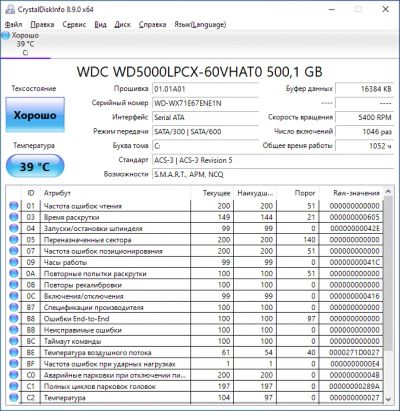Open the Диск menu

tap(122, 24)
